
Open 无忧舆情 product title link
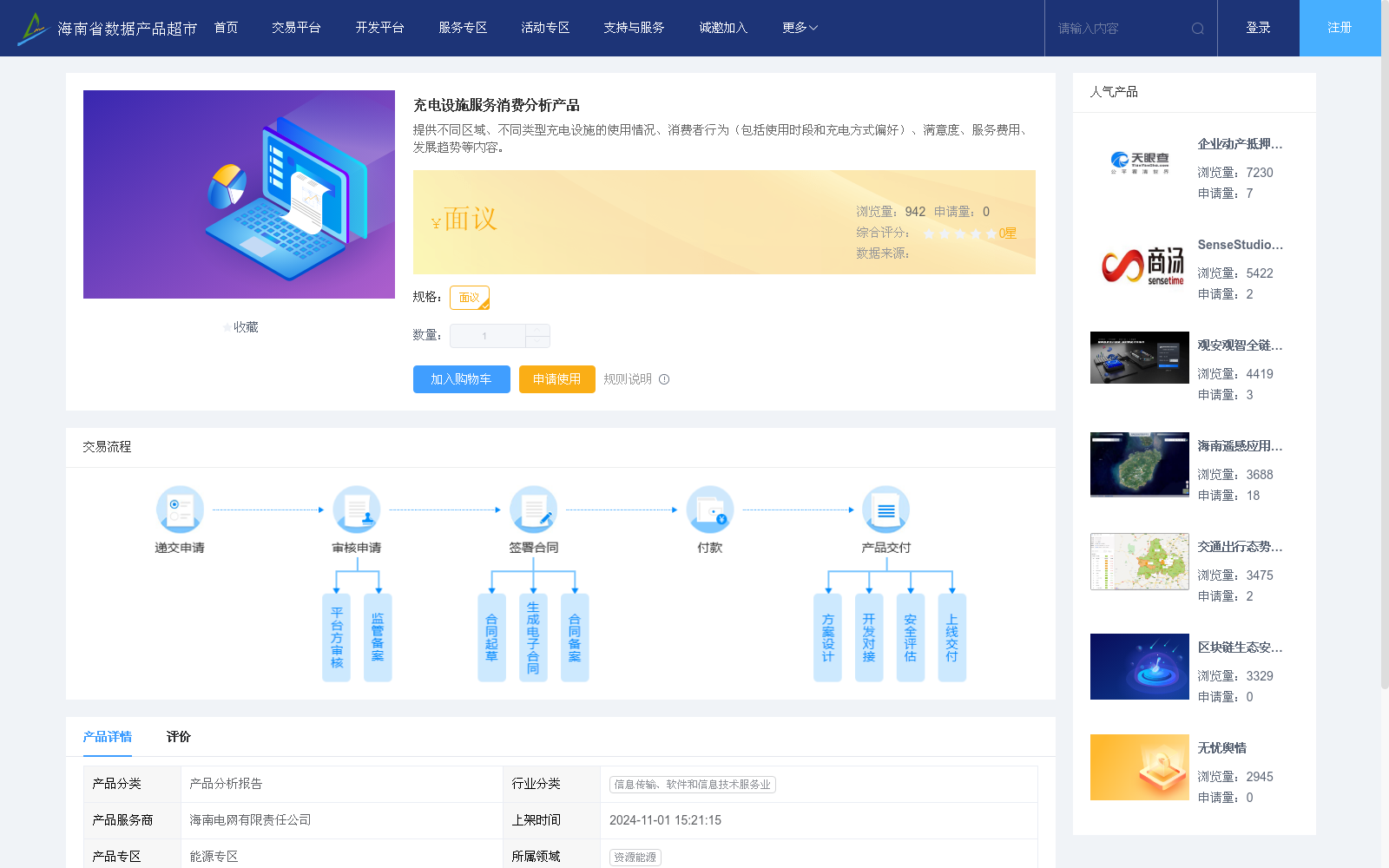pyautogui.click(x=1221, y=748)
